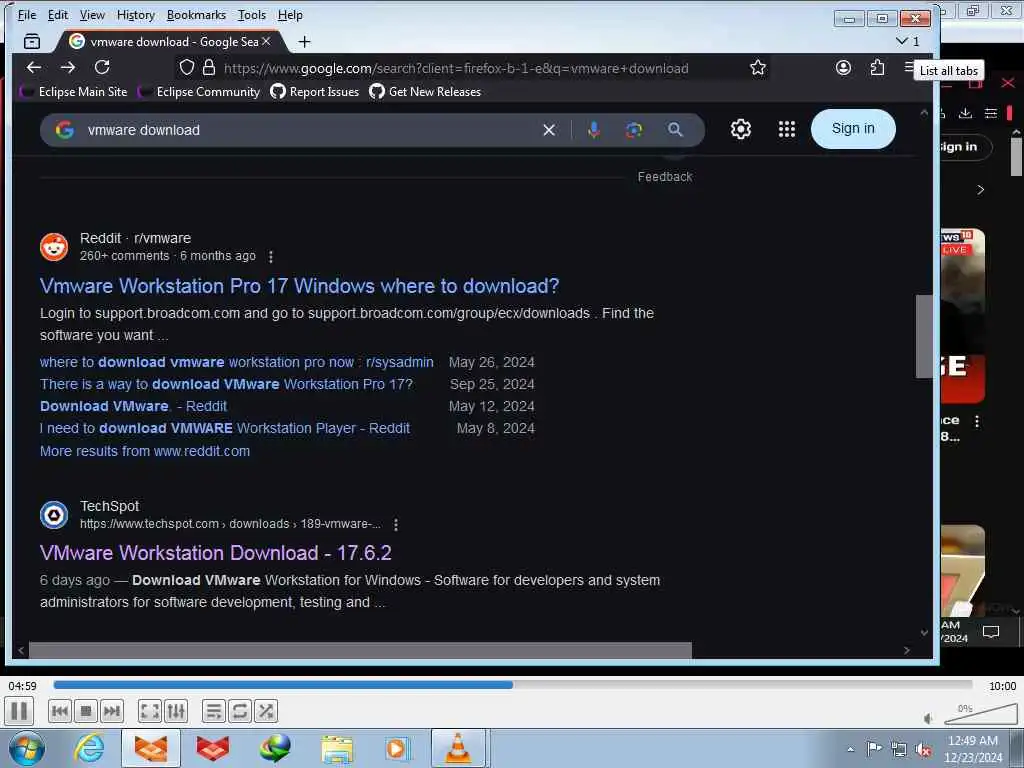1024x768 pixels.
Task: Unmute VLC speaker icon
Action: (928, 718)
